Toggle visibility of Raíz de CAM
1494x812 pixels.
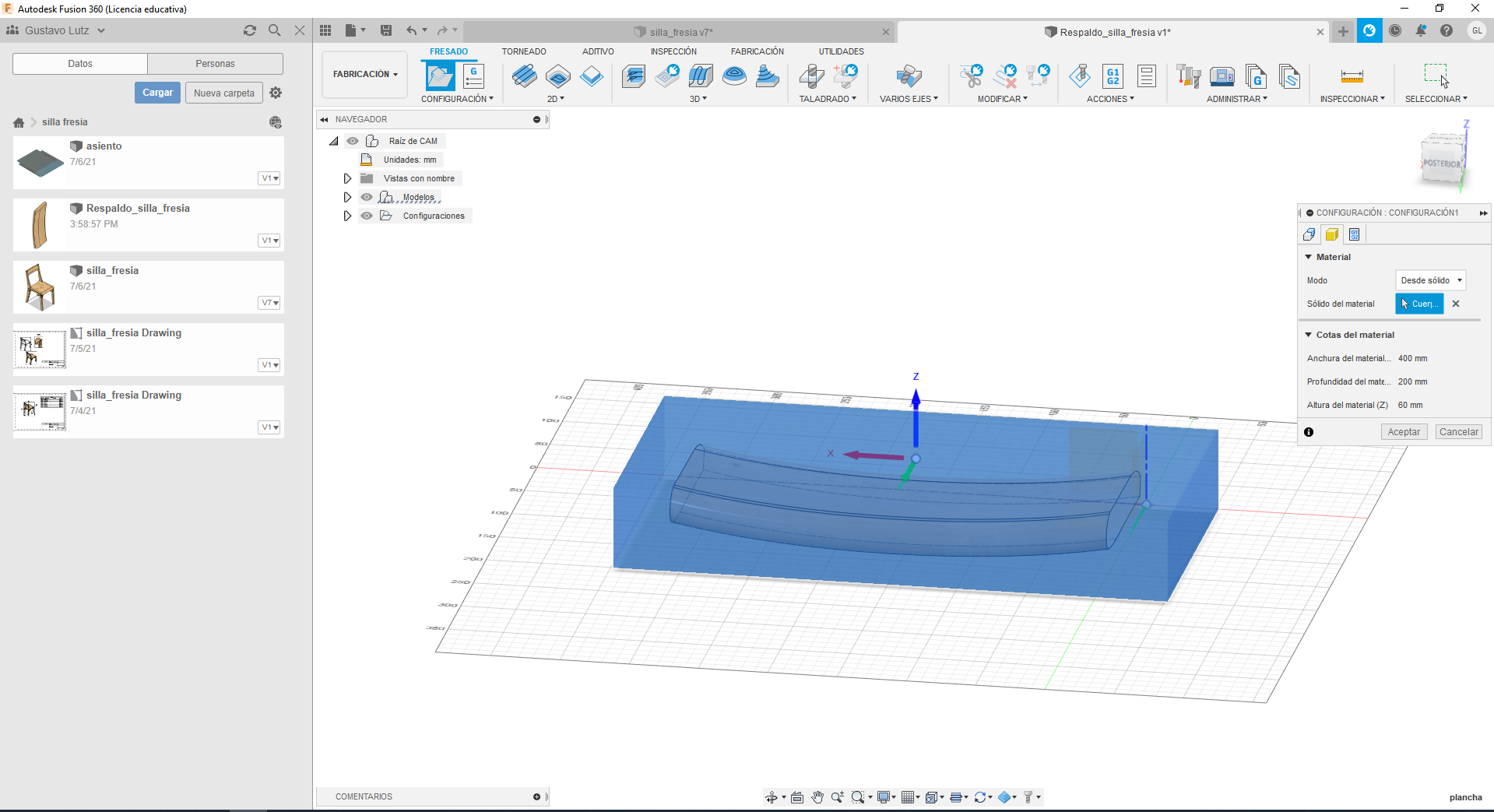(x=353, y=141)
